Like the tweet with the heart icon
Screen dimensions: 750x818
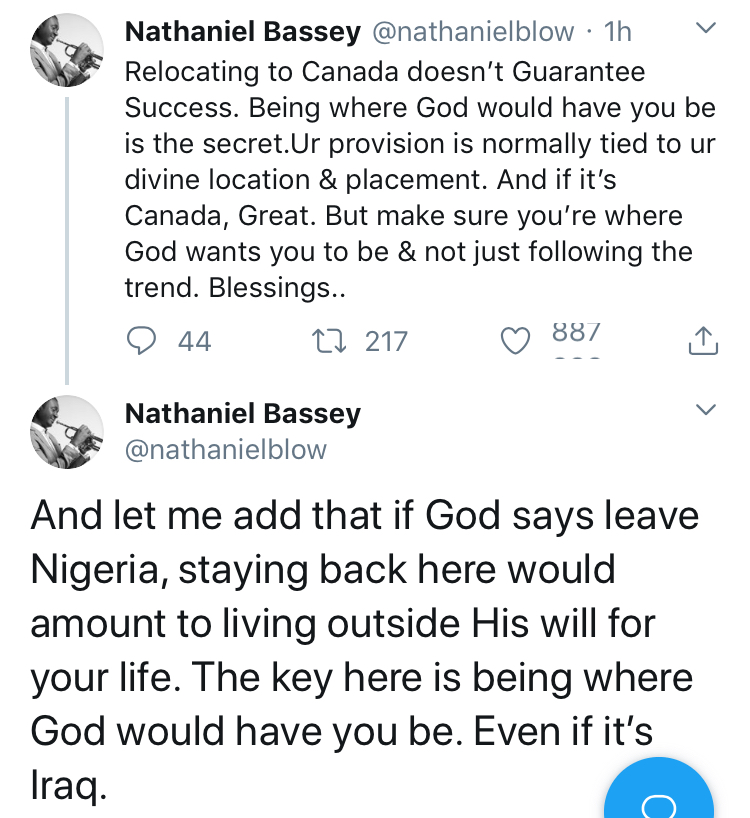514,342
